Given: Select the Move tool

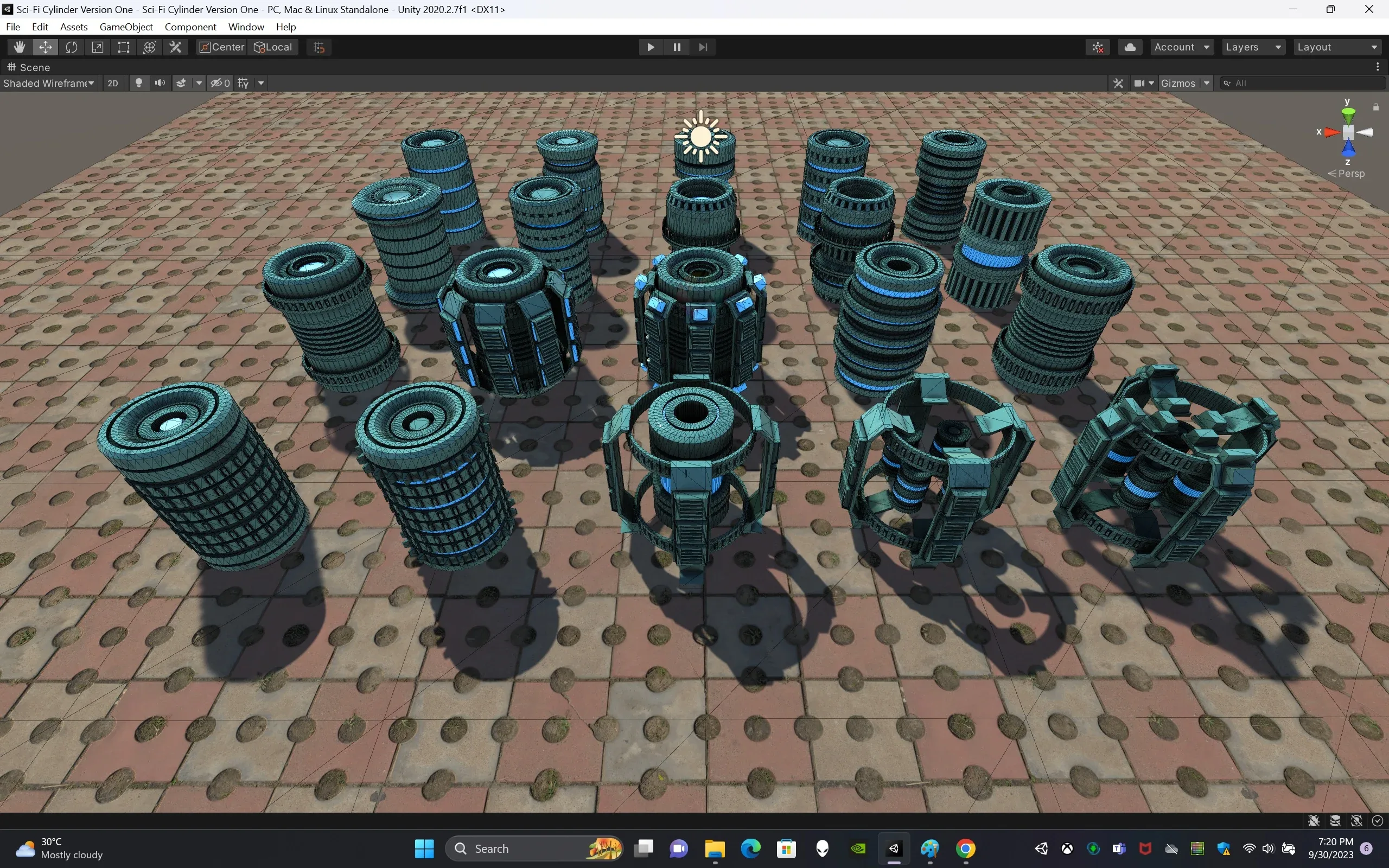Looking at the screenshot, I should 46,47.
